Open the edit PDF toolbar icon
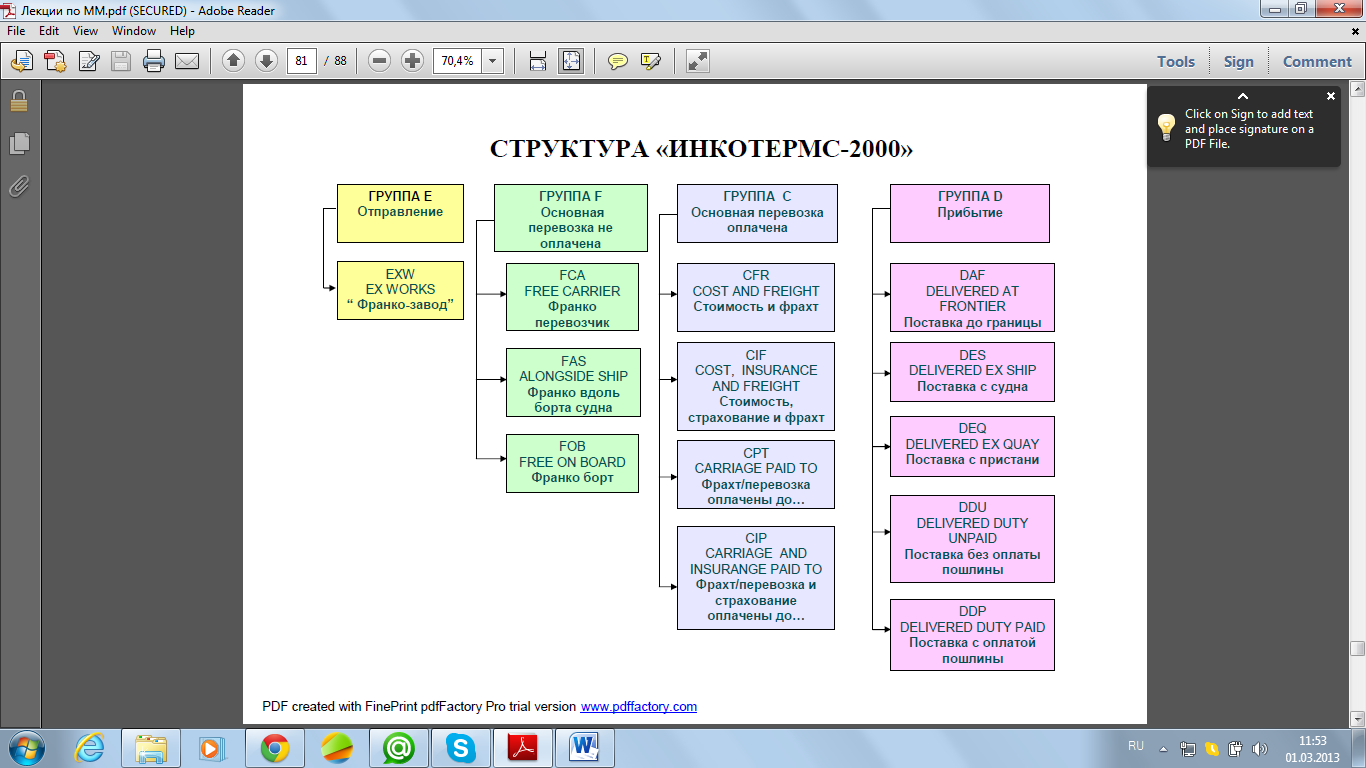This screenshot has width=1366, height=768. pyautogui.click(x=89, y=61)
